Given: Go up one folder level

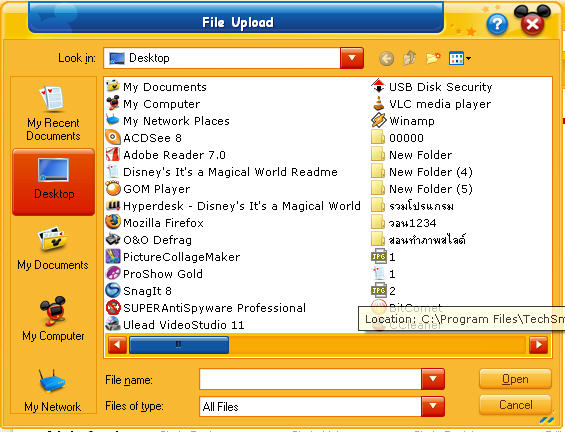Looking at the screenshot, I should pyautogui.click(x=409, y=58).
